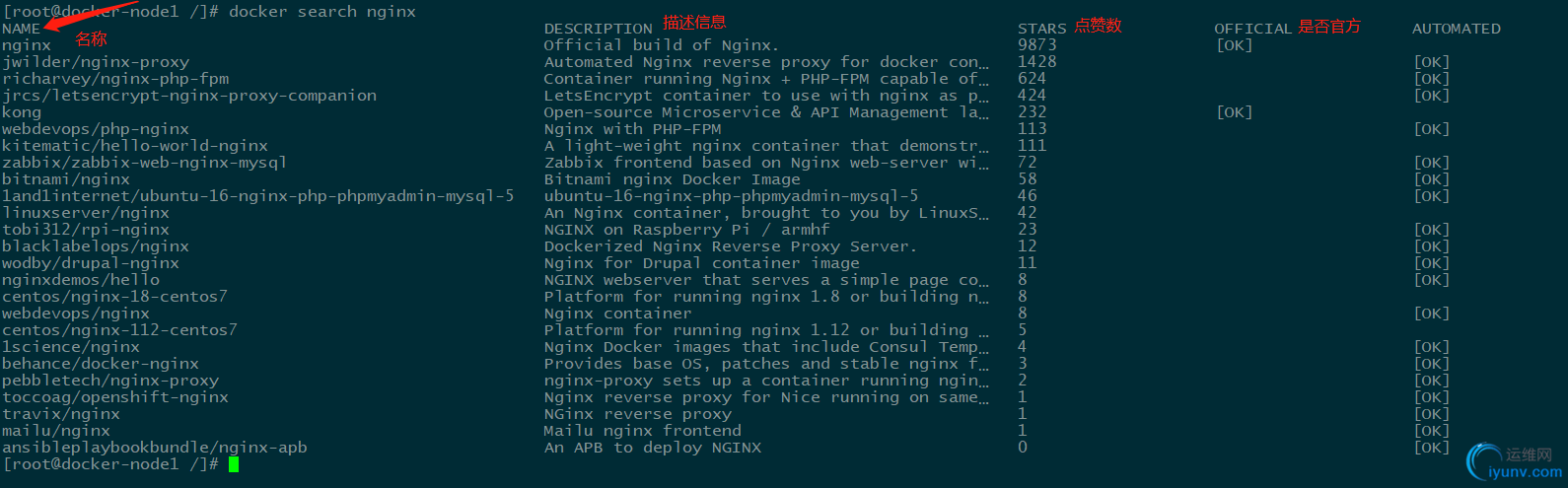Screen dimensions: 1568x488
Task: Select the richarvey/nginx-php-fpm entry
Action: point(115,79)
